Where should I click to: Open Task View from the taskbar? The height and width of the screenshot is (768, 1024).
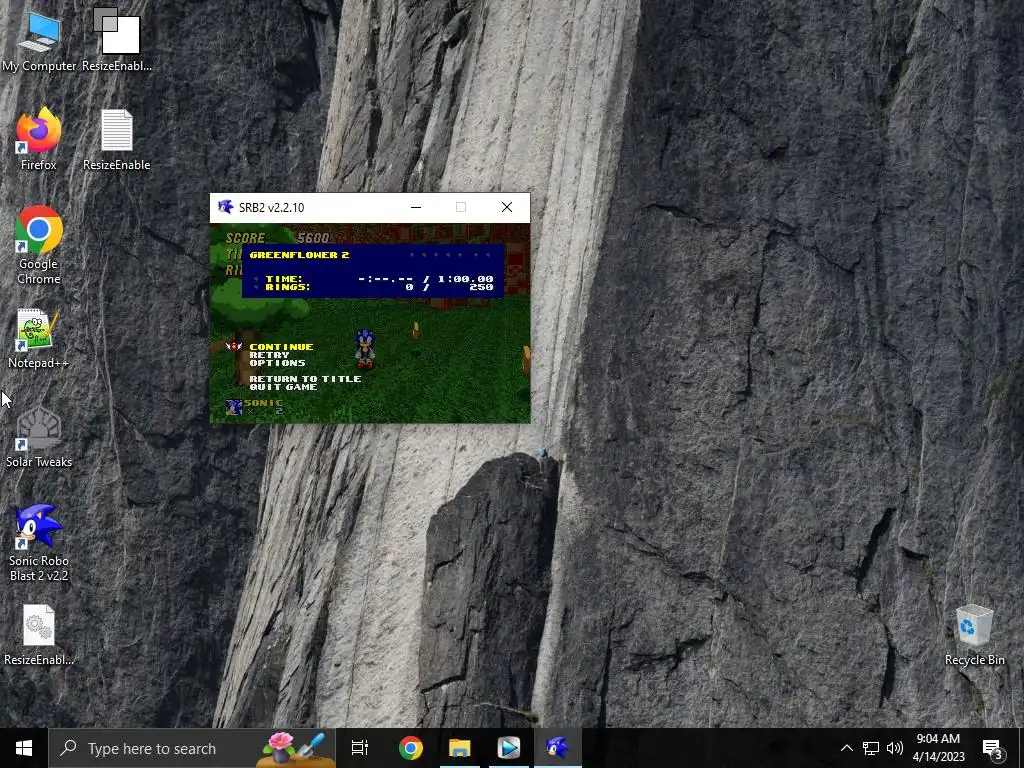(360, 748)
